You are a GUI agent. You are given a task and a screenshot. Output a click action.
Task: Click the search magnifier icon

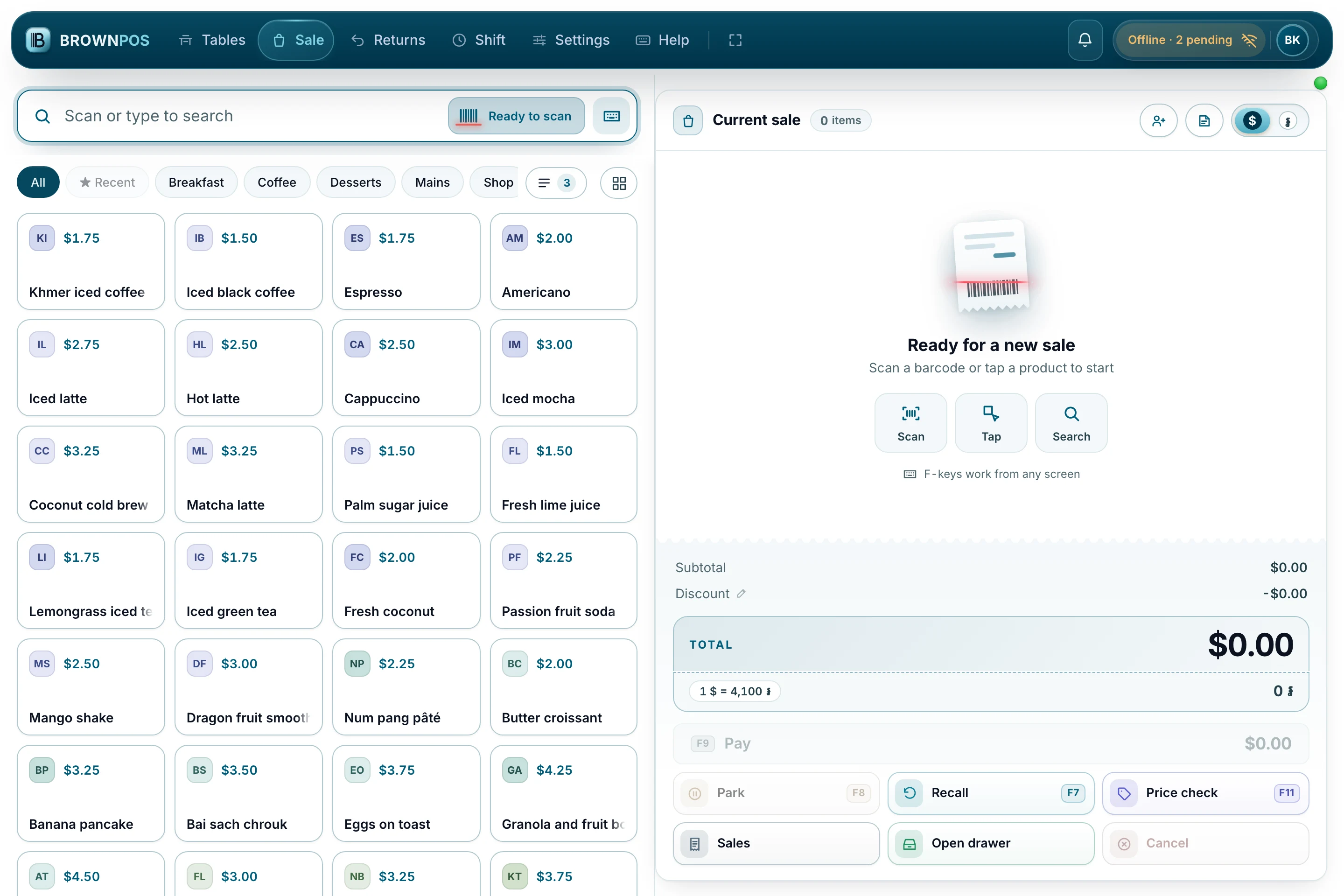click(42, 117)
